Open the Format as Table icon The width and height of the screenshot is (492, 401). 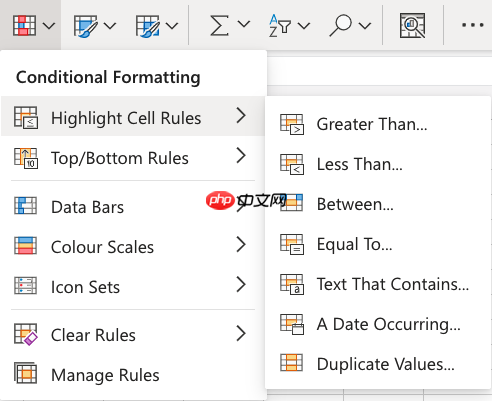pyautogui.click(x=85, y=25)
